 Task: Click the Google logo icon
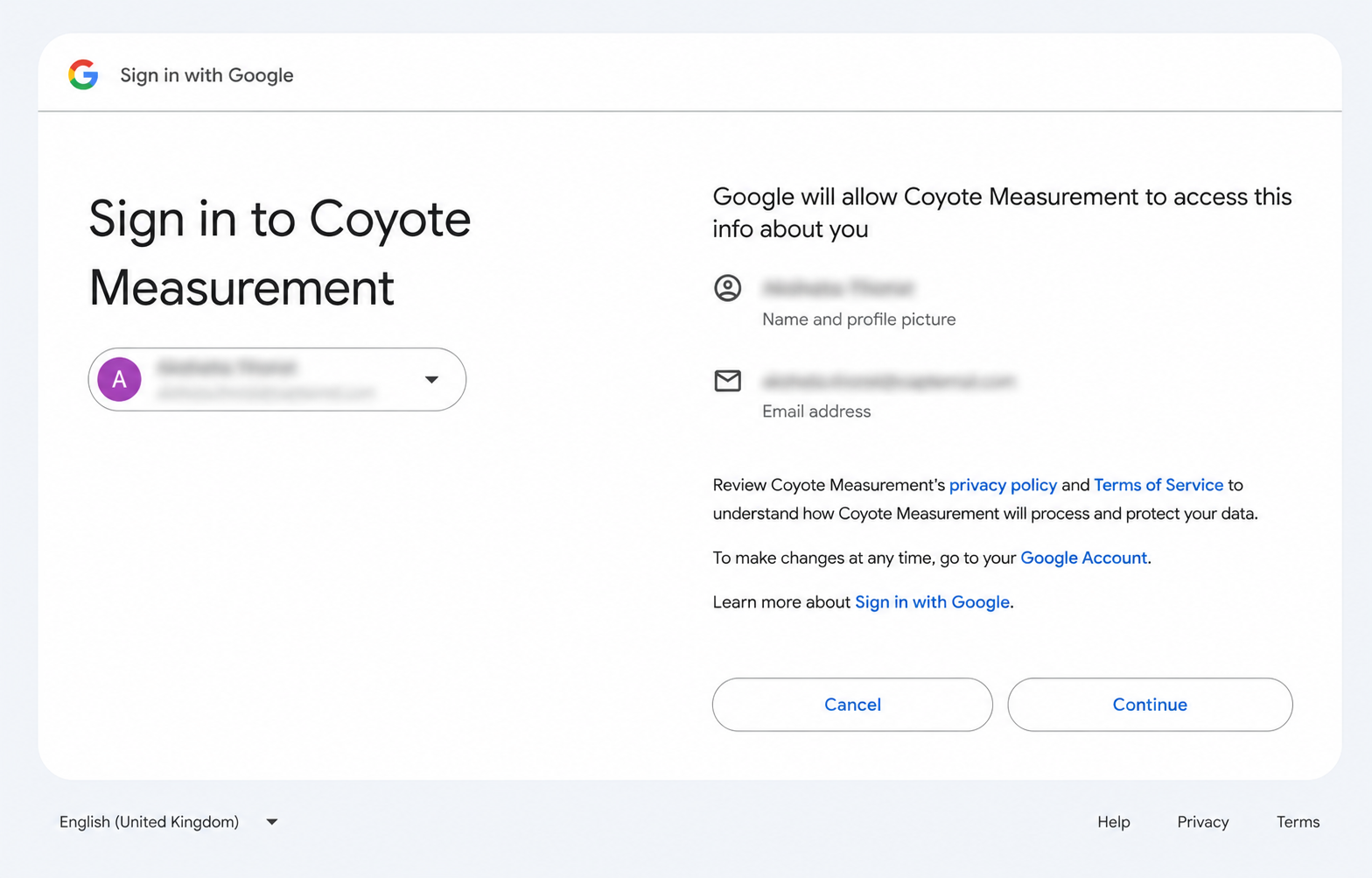coord(83,74)
